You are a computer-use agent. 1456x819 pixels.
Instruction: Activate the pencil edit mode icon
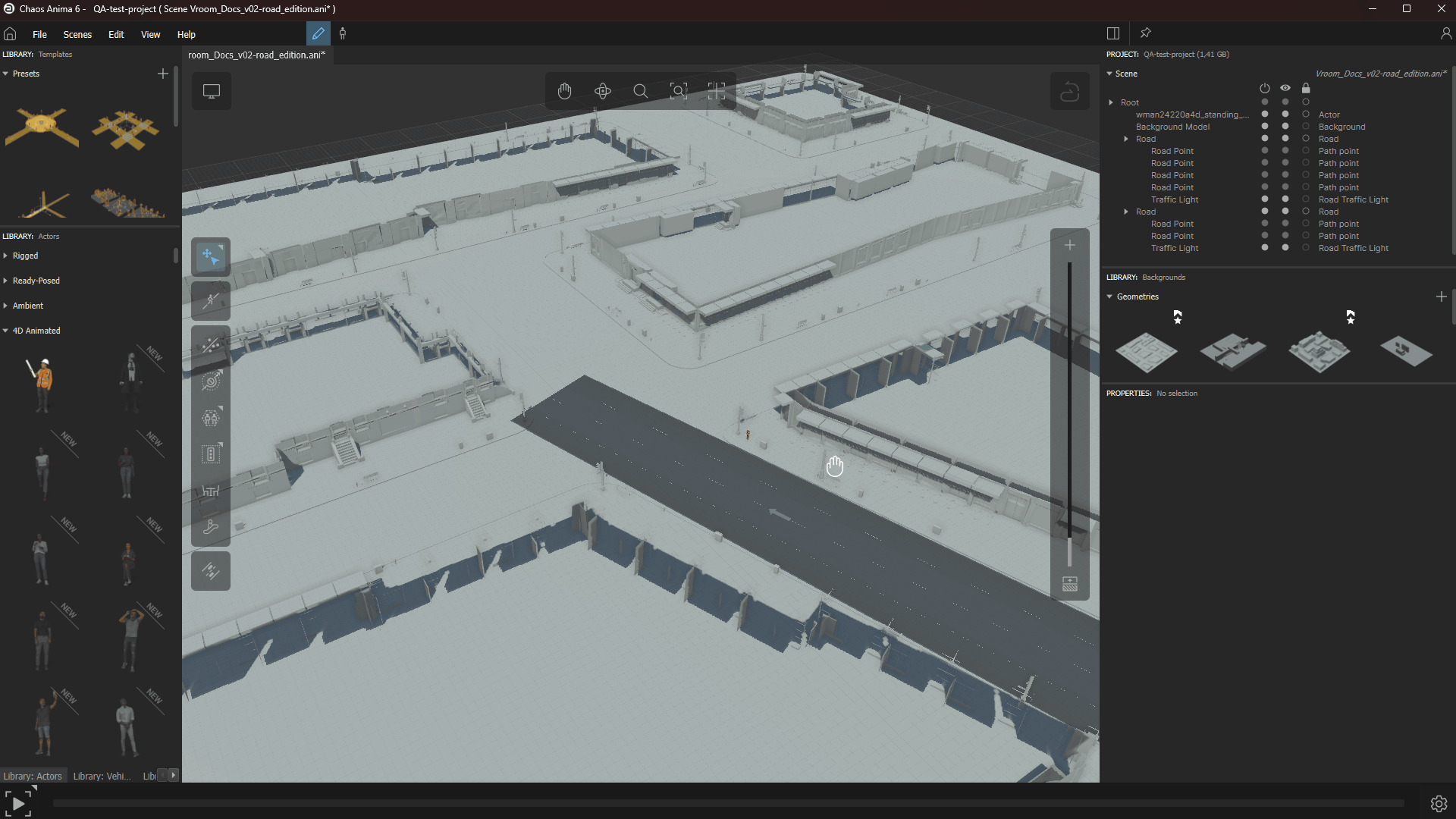click(318, 33)
